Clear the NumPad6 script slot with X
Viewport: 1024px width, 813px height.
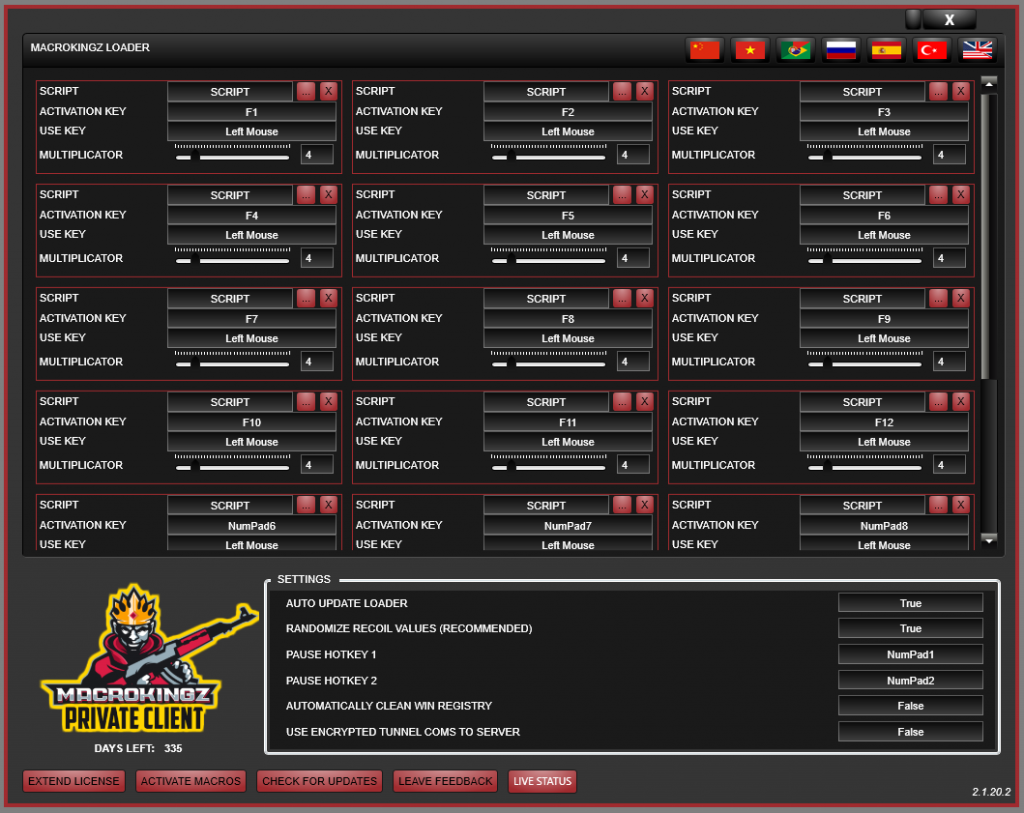click(x=328, y=505)
